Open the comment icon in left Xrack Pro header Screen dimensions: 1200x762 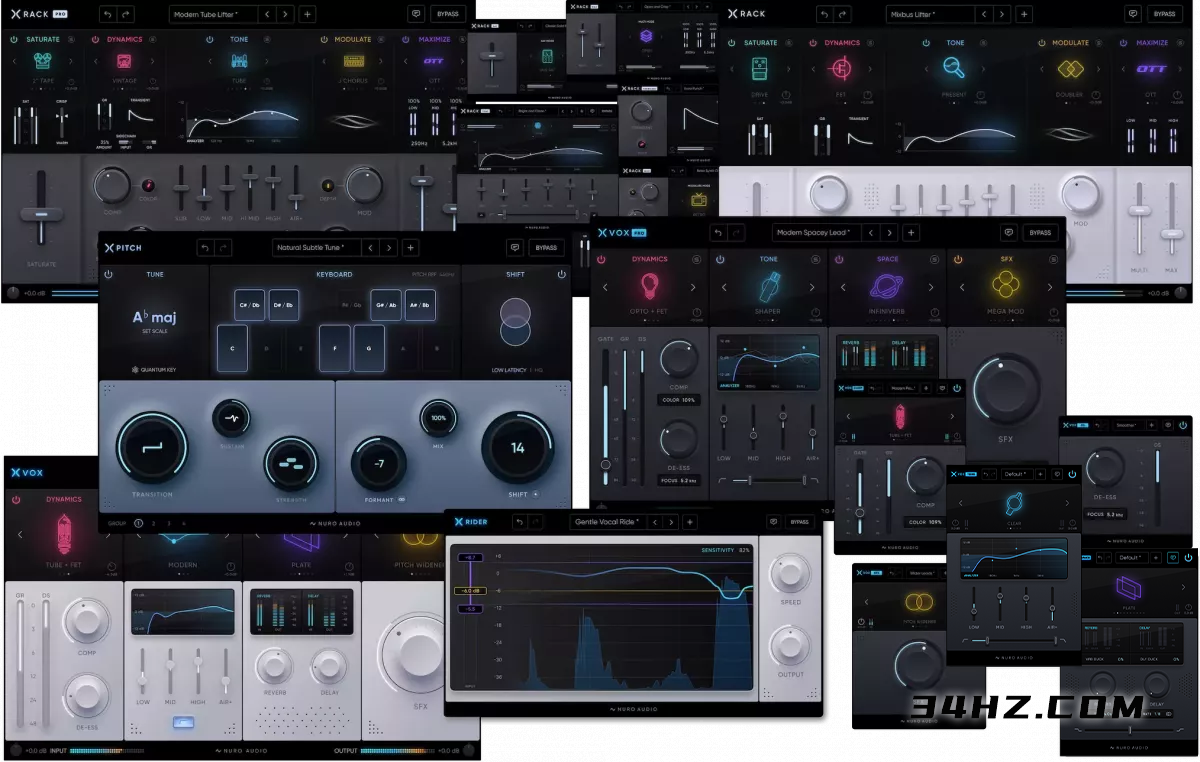point(416,14)
